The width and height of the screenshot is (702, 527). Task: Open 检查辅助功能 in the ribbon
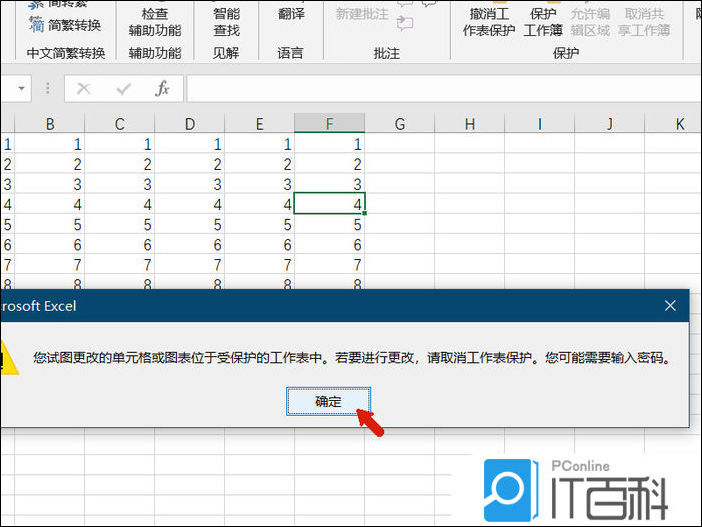click(x=155, y=21)
